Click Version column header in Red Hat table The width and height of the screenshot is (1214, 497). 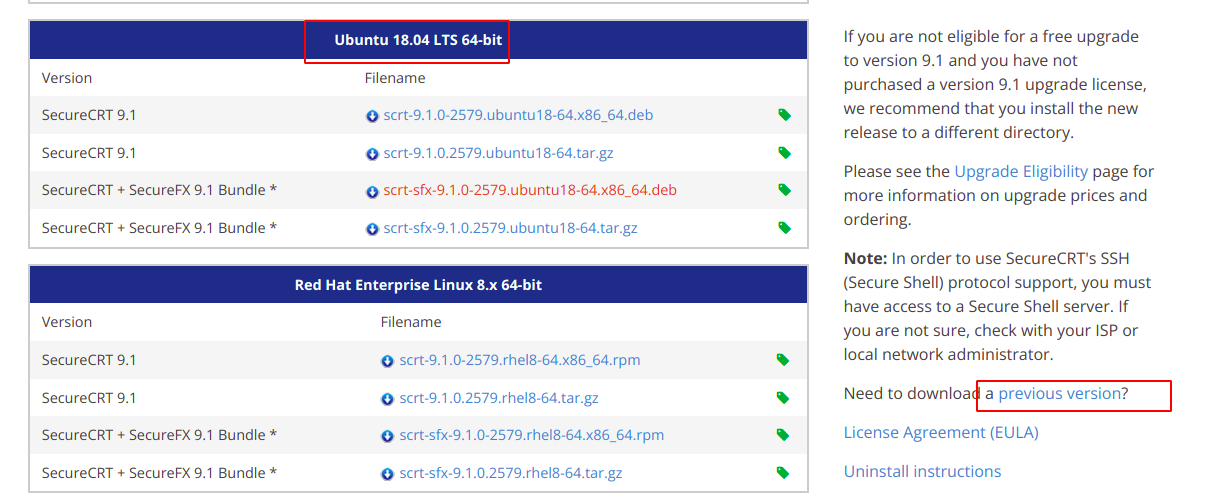(67, 322)
